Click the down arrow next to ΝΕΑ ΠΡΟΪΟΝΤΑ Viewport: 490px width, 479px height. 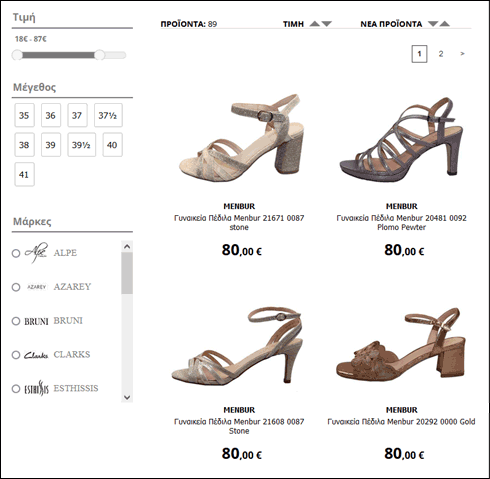tap(433, 24)
